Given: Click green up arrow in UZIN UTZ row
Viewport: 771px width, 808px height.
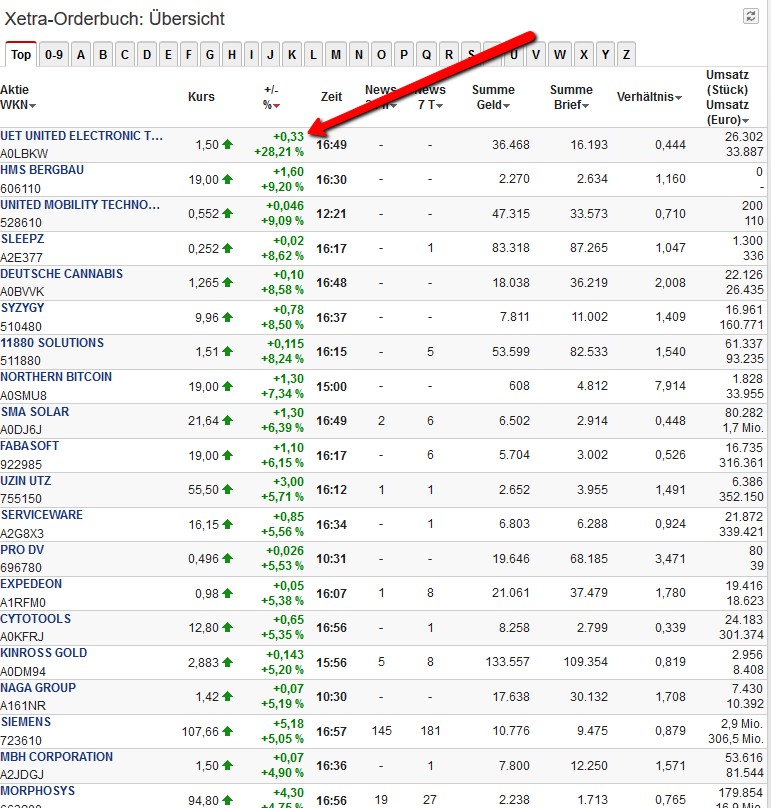Looking at the screenshot, I should click(228, 490).
